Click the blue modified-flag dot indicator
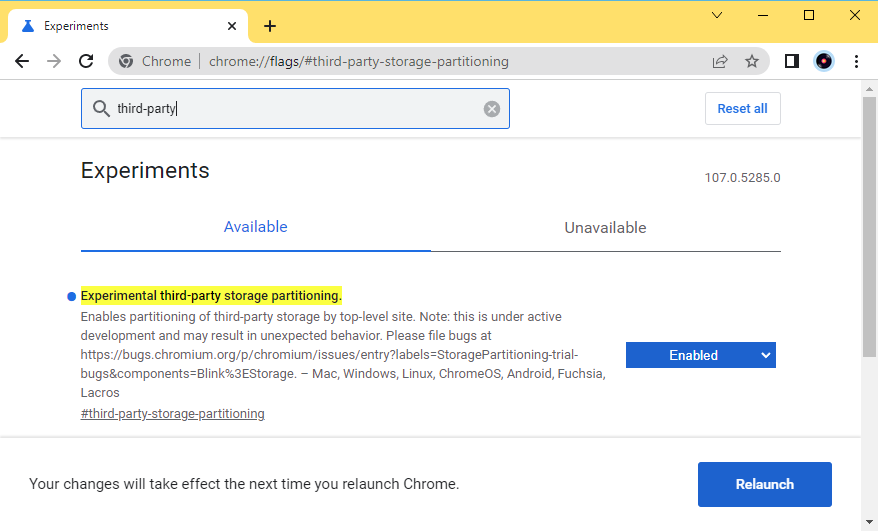Viewport: 878px width, 531px height. point(71,296)
